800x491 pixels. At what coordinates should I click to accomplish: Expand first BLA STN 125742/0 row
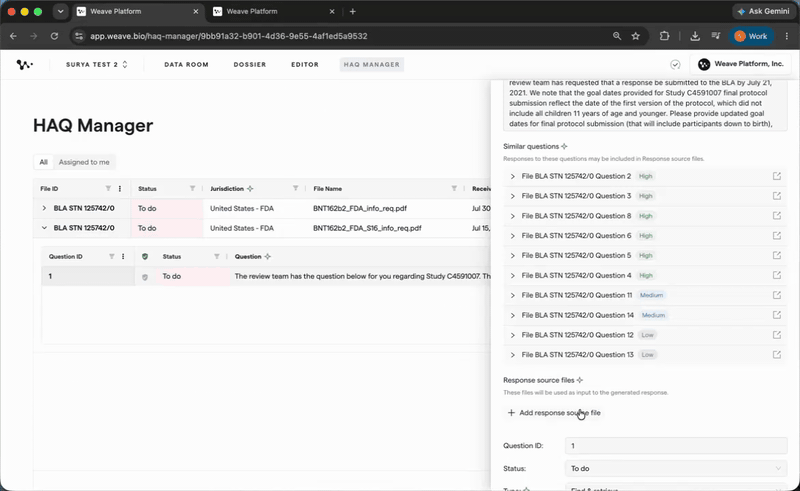click(44, 208)
